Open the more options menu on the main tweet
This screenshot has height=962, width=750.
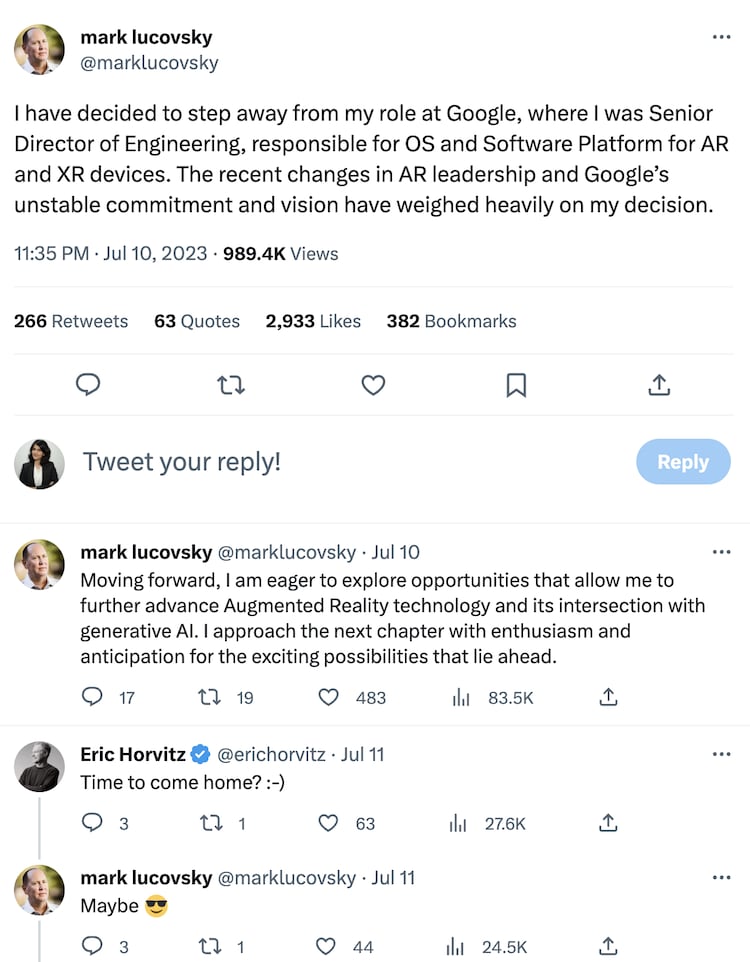pos(721,37)
